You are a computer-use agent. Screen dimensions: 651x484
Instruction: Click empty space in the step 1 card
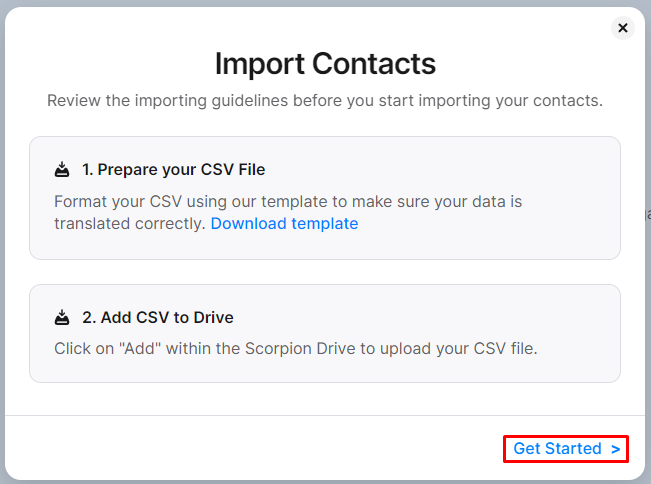click(x=500, y=170)
